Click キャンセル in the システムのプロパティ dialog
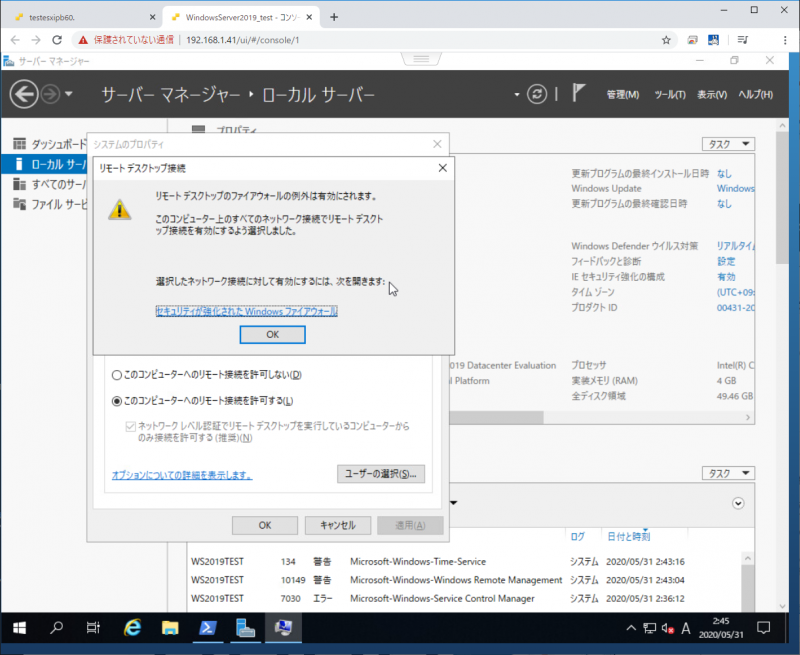 point(338,525)
